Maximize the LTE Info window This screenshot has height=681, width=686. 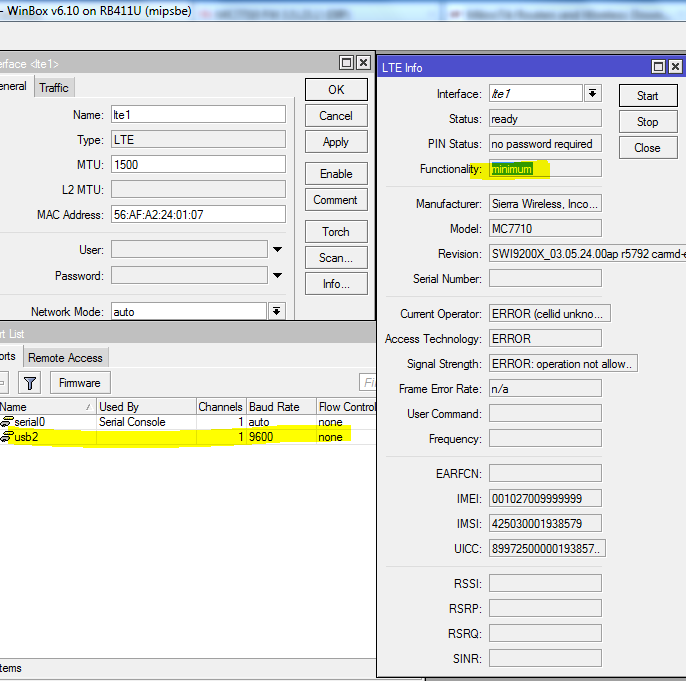click(659, 67)
